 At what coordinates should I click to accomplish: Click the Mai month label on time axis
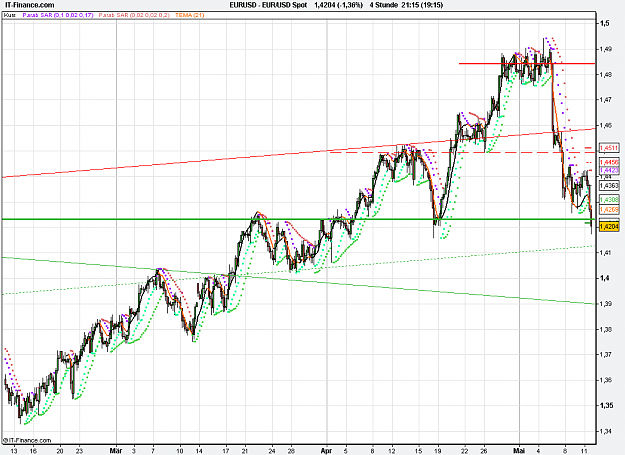[x=519, y=451]
